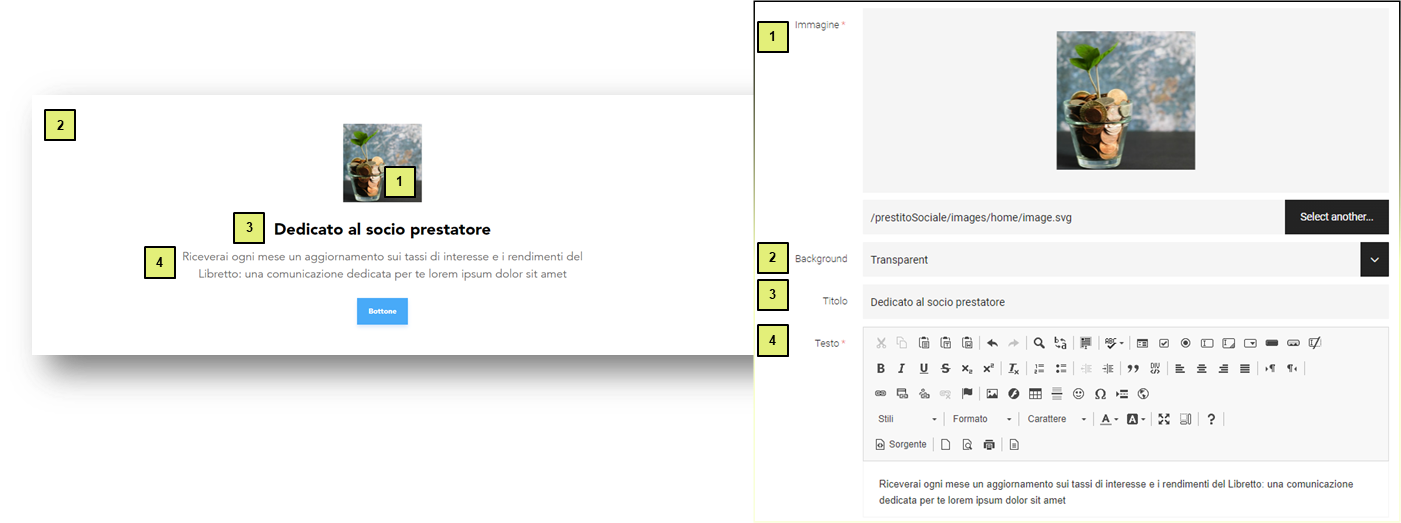
Task: Set text direction left to right
Action: pos(1270,368)
